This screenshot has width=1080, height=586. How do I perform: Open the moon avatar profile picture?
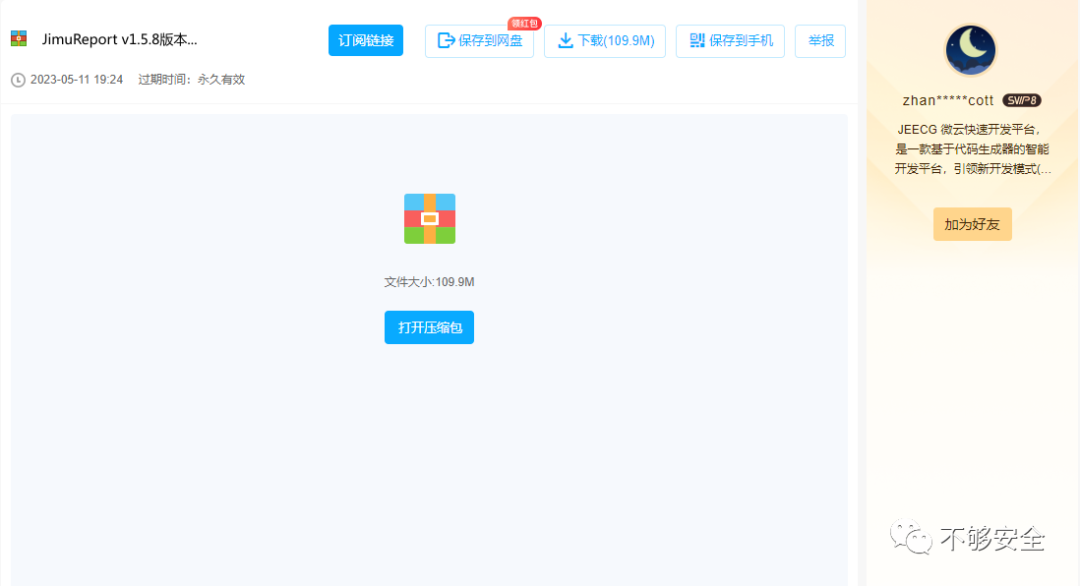970,50
